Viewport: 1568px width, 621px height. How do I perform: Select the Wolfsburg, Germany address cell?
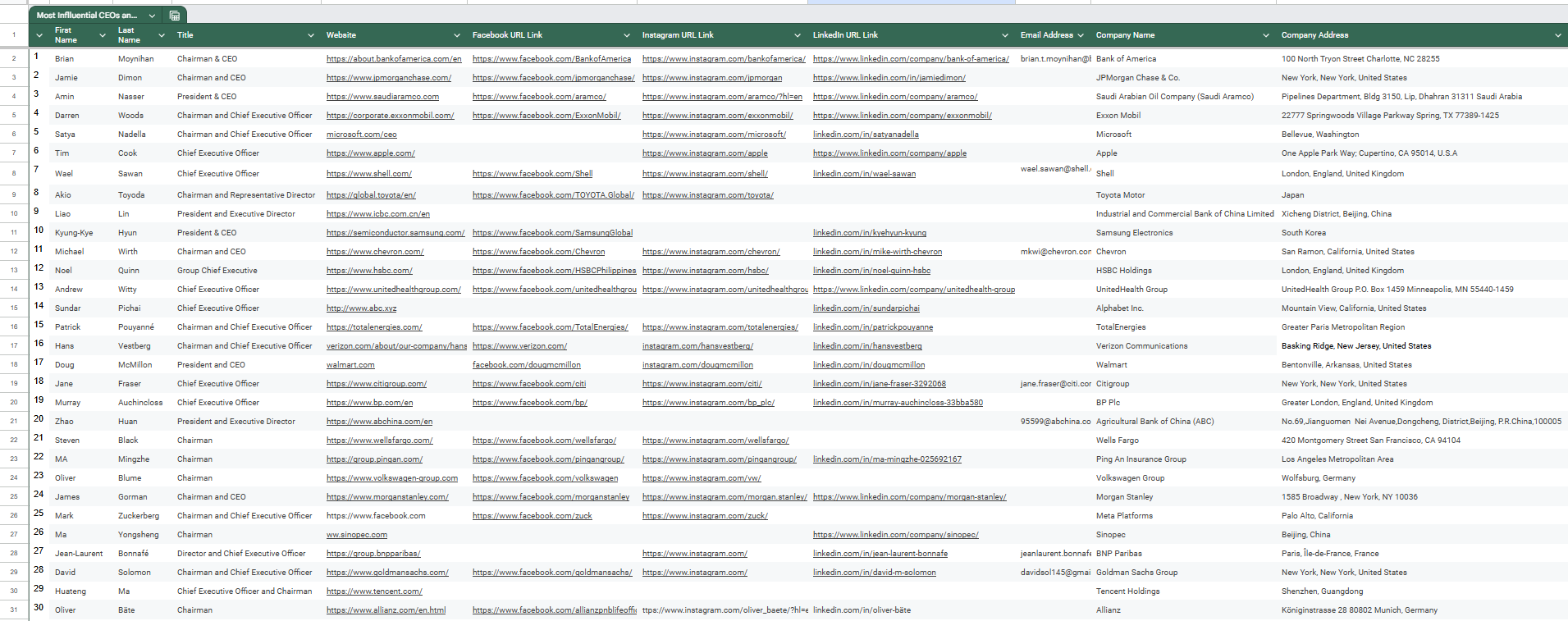[1422, 478]
